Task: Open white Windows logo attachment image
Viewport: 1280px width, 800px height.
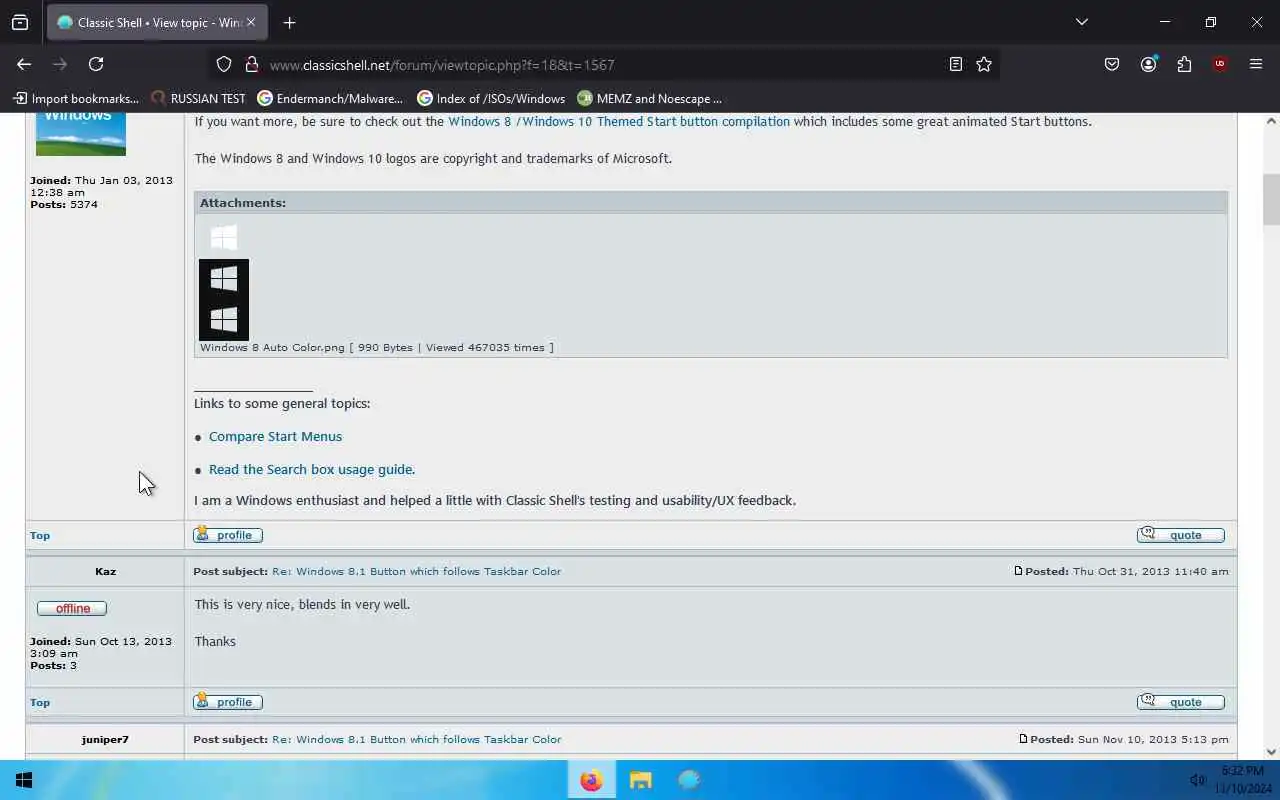Action: (x=224, y=237)
